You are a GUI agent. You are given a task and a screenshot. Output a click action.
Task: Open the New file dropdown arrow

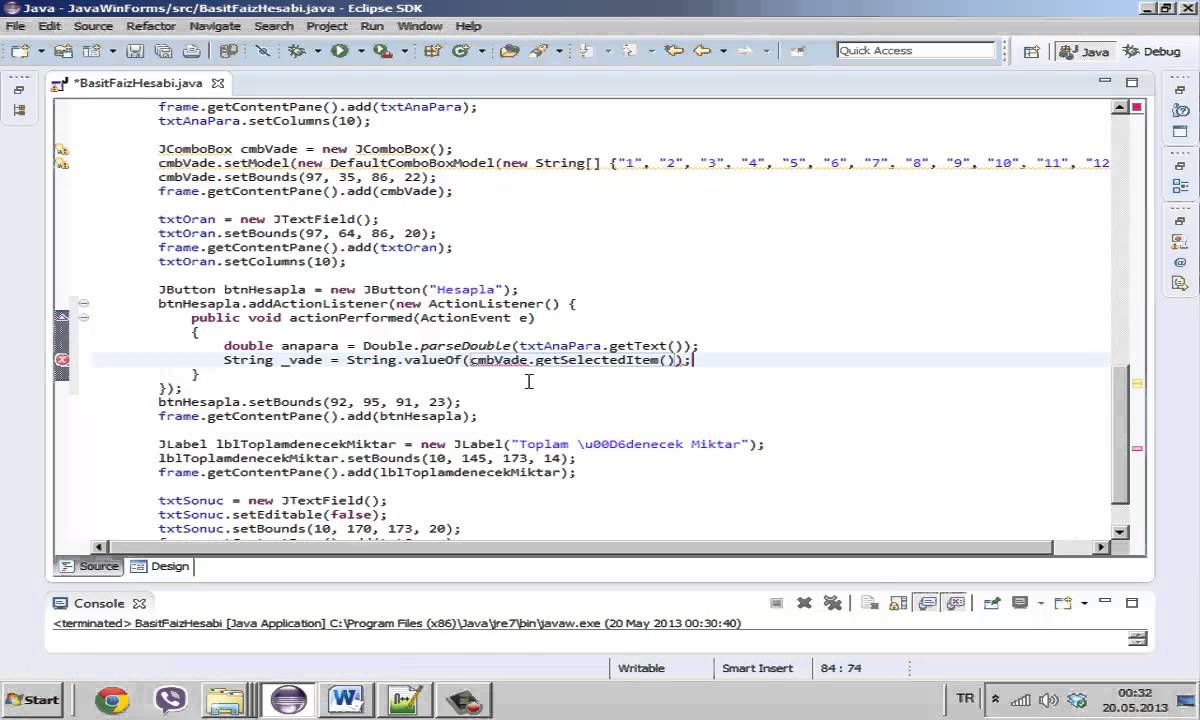pos(42,51)
